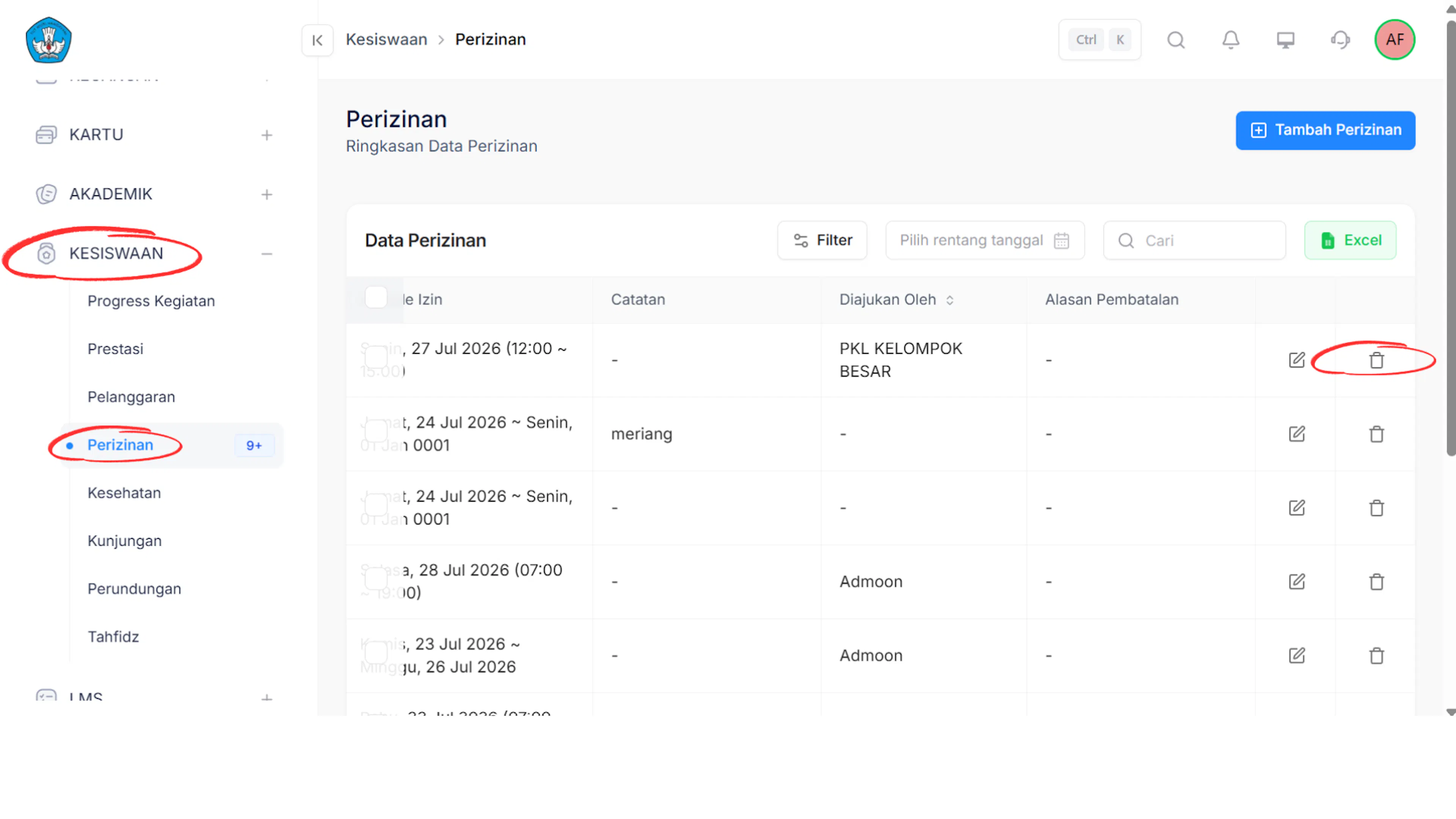
Task: Click Kesiswaan breadcrumb link
Action: tap(386, 39)
